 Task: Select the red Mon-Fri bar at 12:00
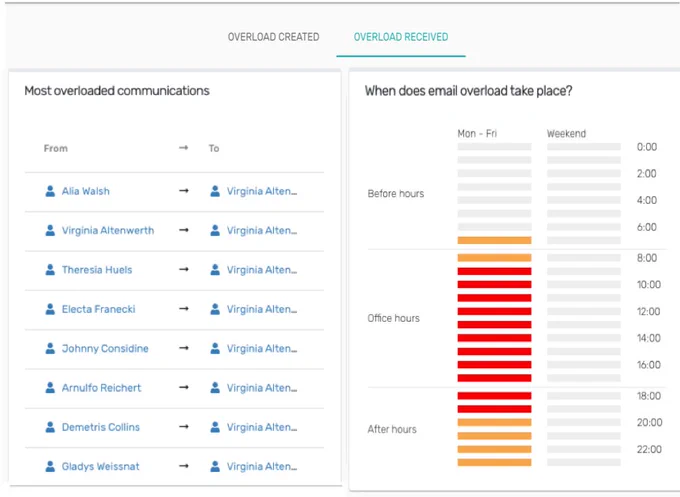[494, 311]
